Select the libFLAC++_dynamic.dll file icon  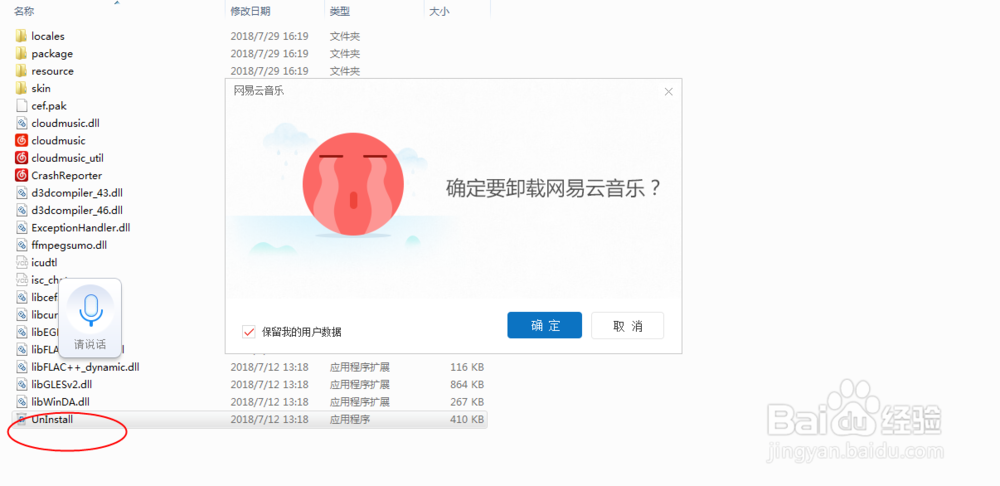(21, 367)
